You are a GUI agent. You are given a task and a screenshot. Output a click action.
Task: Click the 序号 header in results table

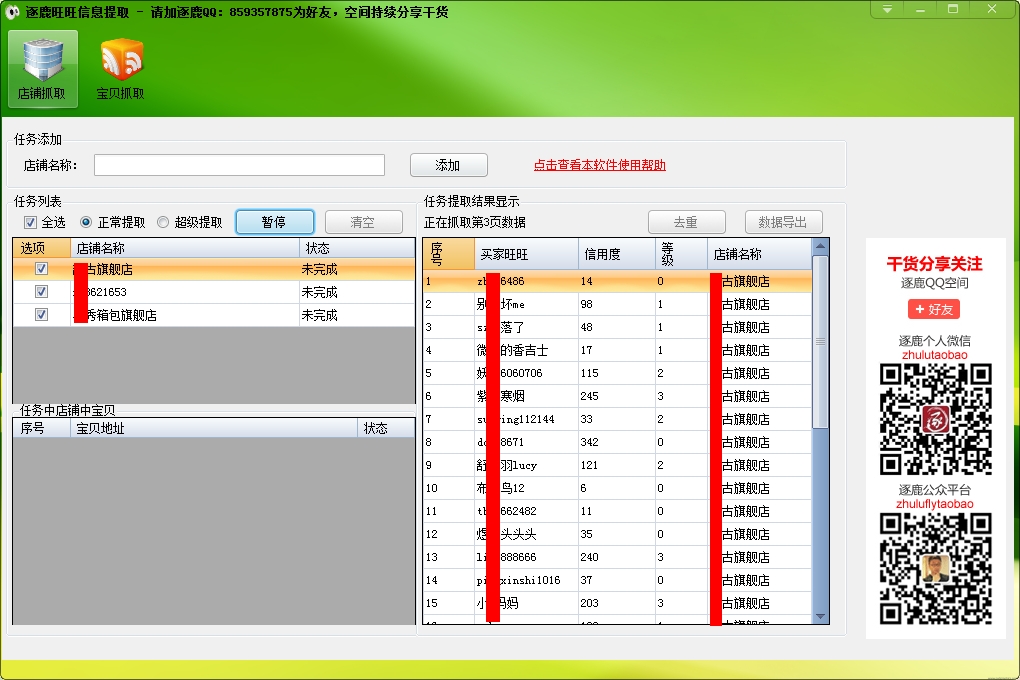449,254
